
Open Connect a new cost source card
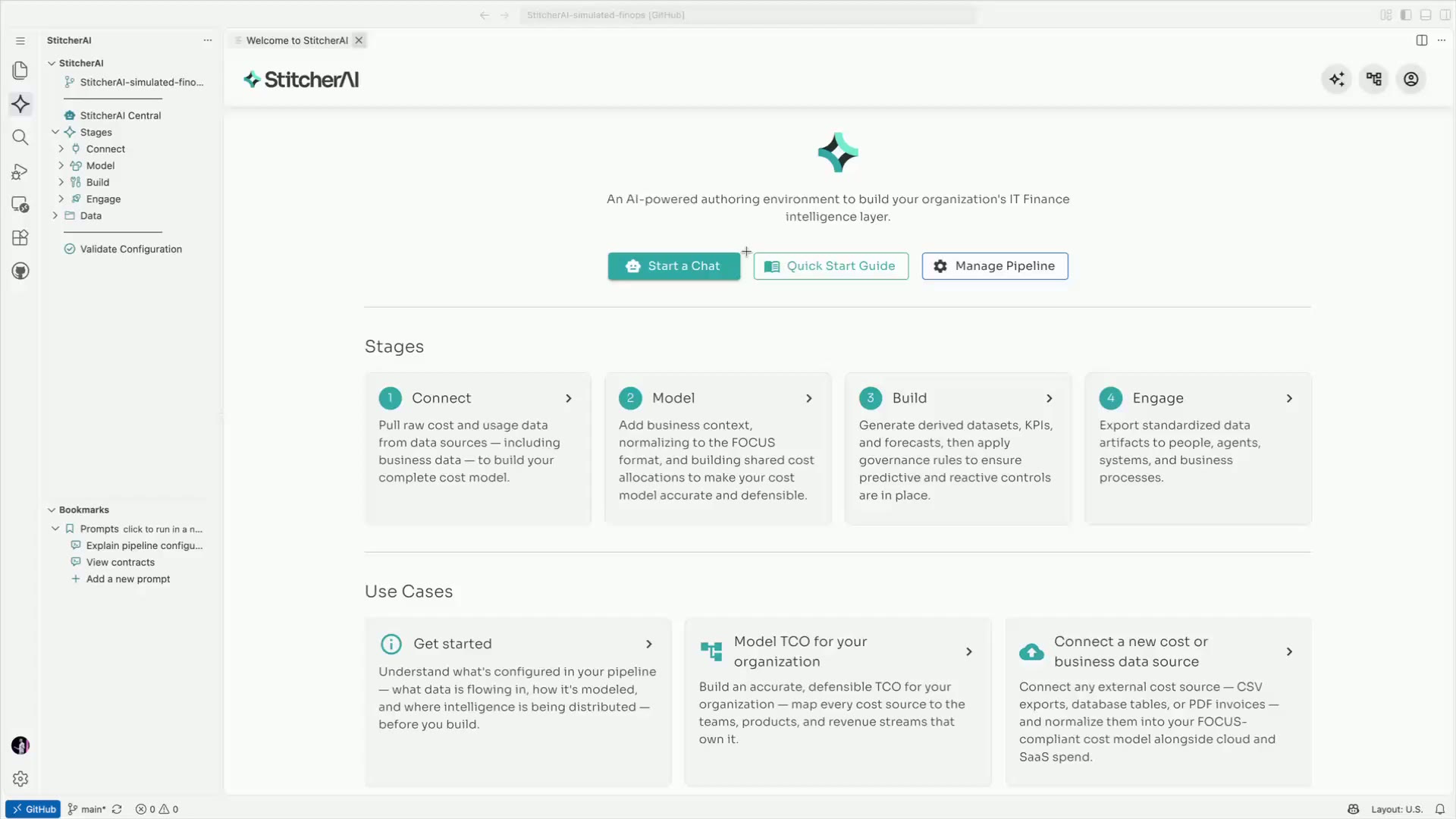[1159, 702]
